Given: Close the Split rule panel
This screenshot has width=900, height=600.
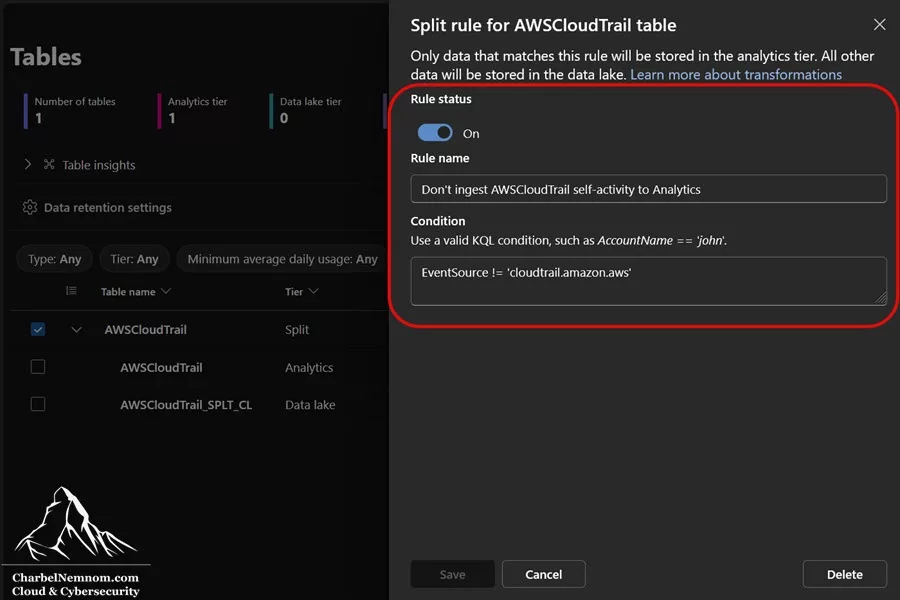Looking at the screenshot, I should pos(879,25).
